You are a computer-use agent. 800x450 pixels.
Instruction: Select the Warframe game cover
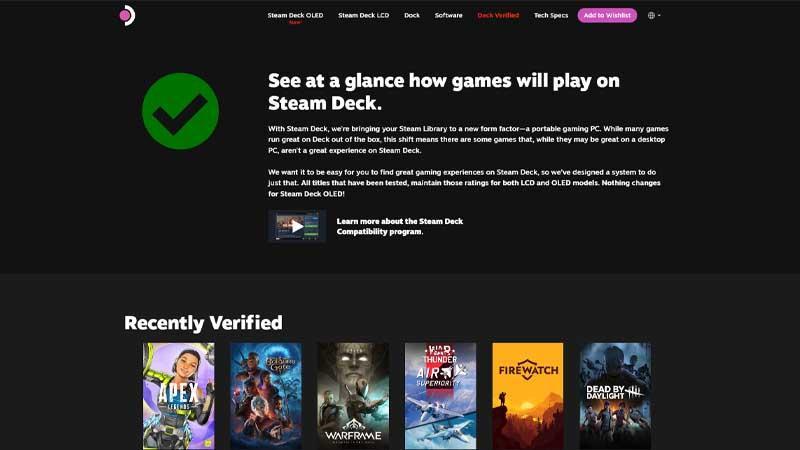(x=353, y=396)
